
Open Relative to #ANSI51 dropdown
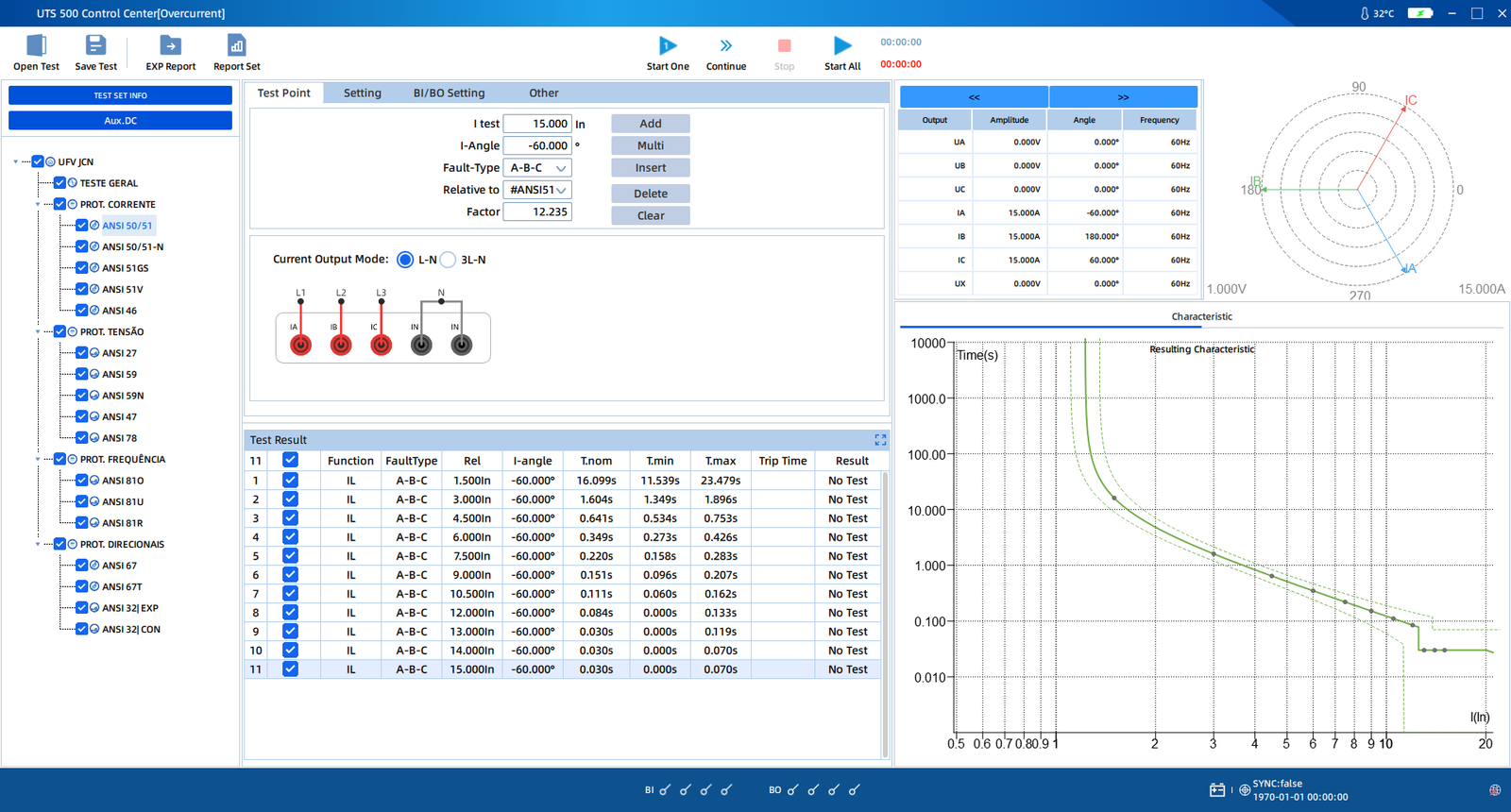[x=537, y=190]
